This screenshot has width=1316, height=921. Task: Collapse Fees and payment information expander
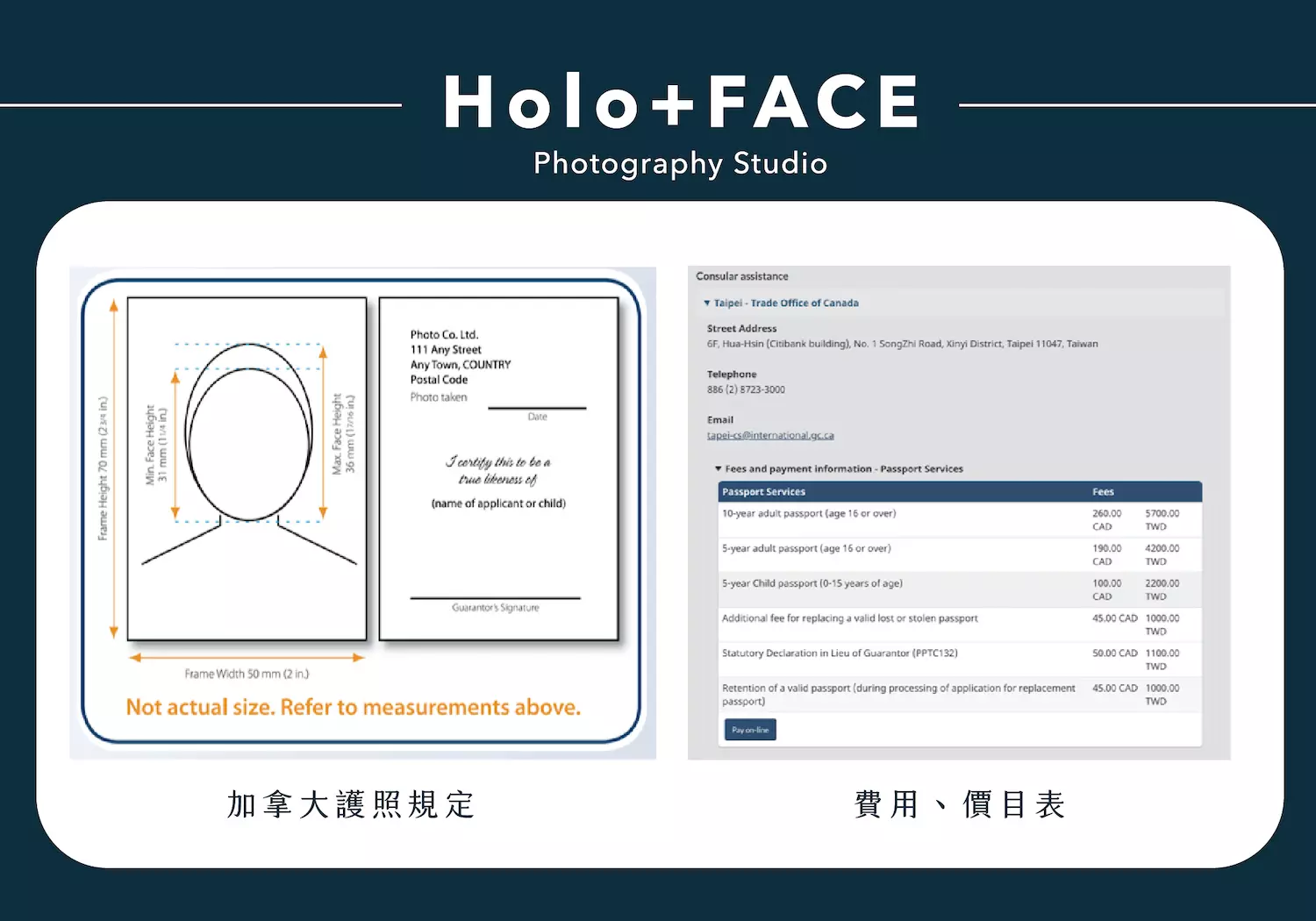coord(839,469)
